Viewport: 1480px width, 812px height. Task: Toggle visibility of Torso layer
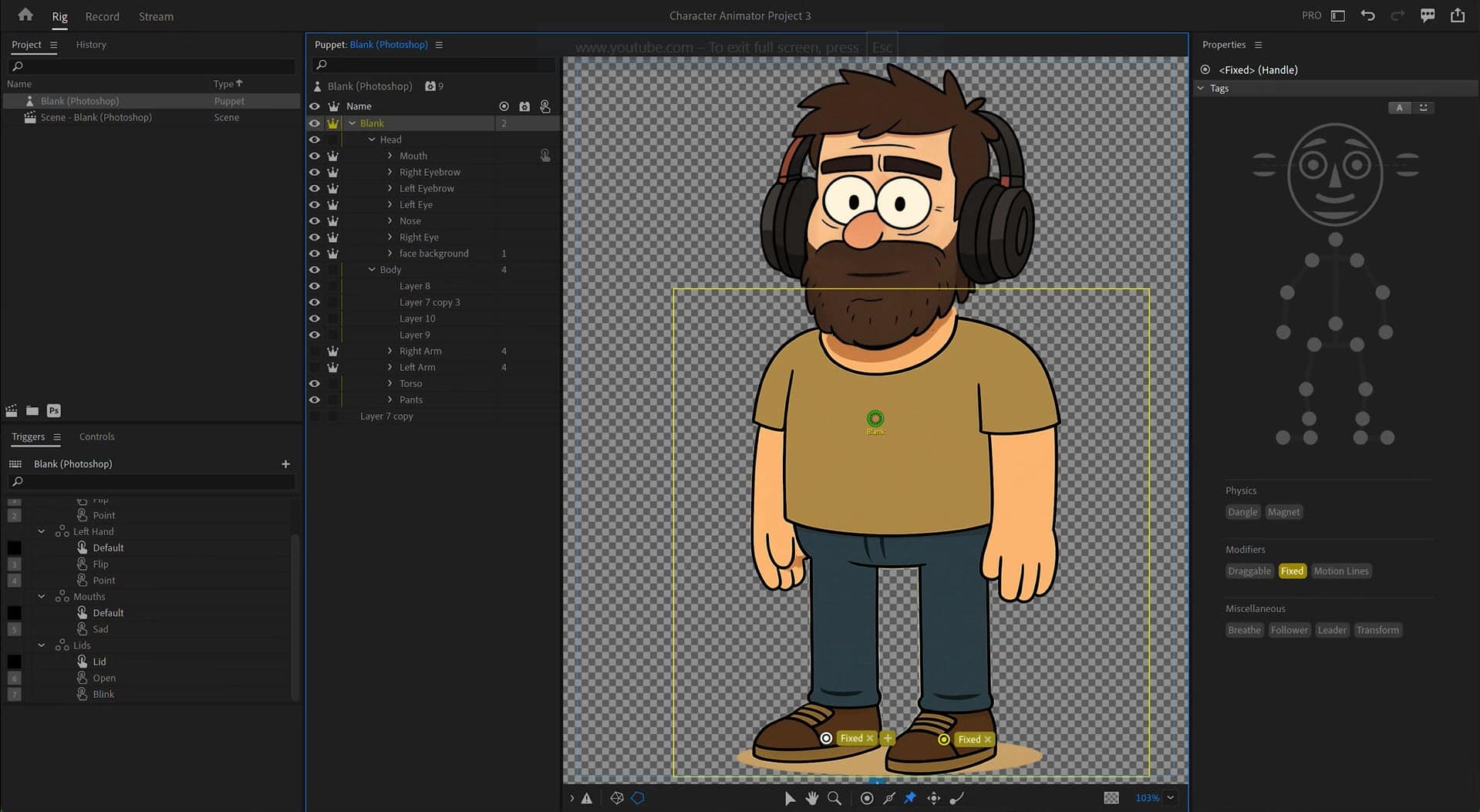[315, 383]
